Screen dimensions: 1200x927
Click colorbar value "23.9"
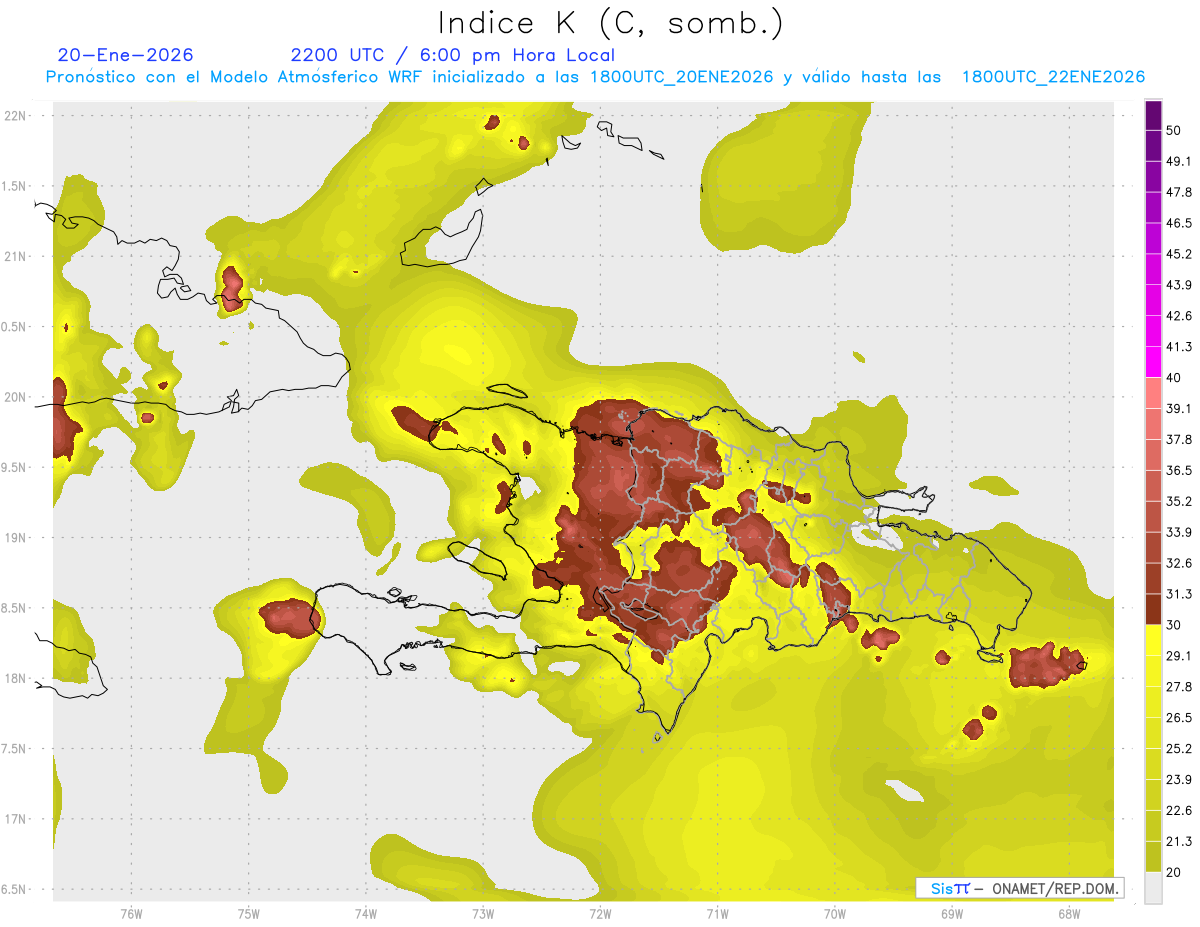click(x=1179, y=779)
